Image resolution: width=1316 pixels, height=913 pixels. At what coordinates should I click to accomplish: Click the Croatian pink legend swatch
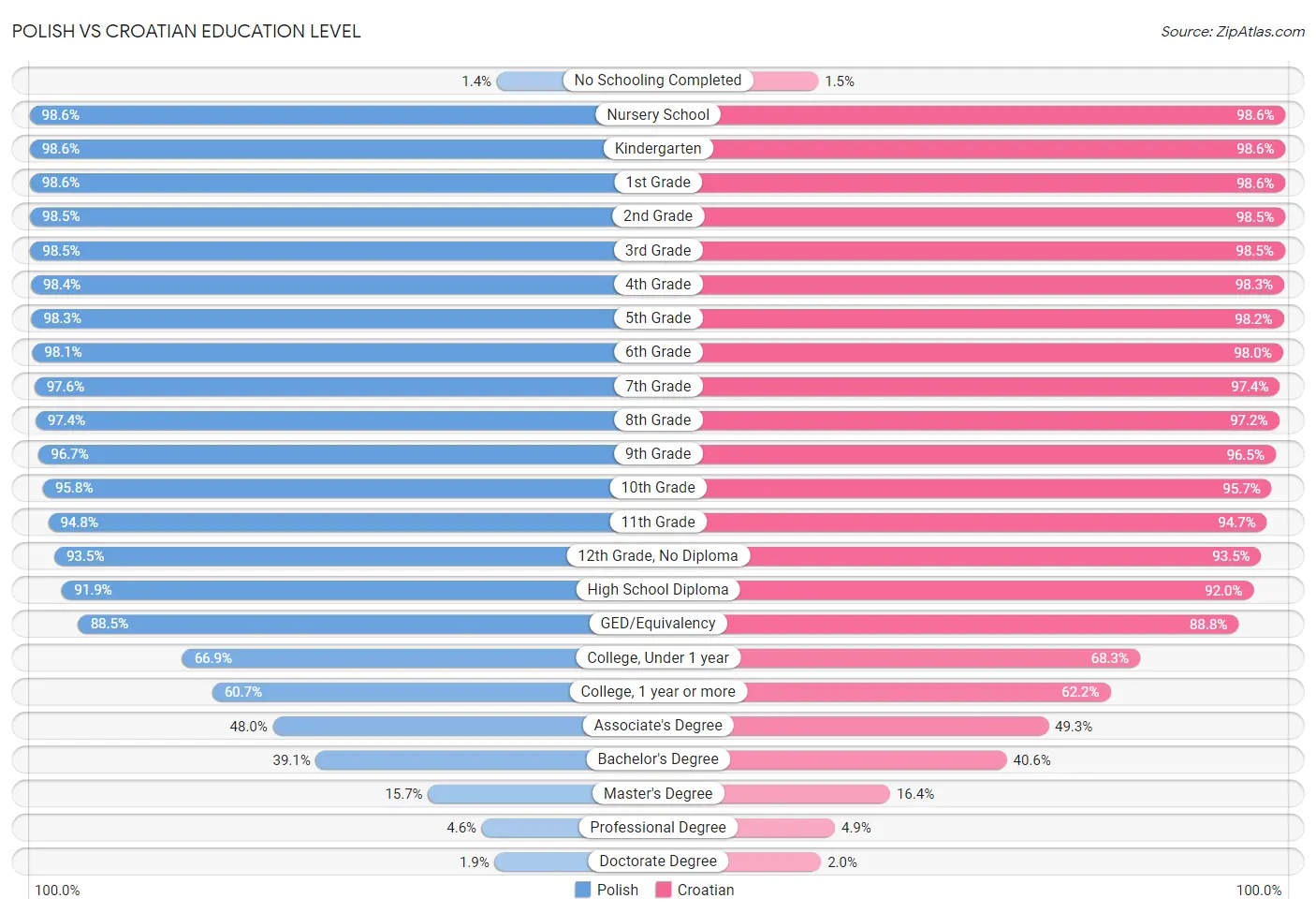point(664,890)
